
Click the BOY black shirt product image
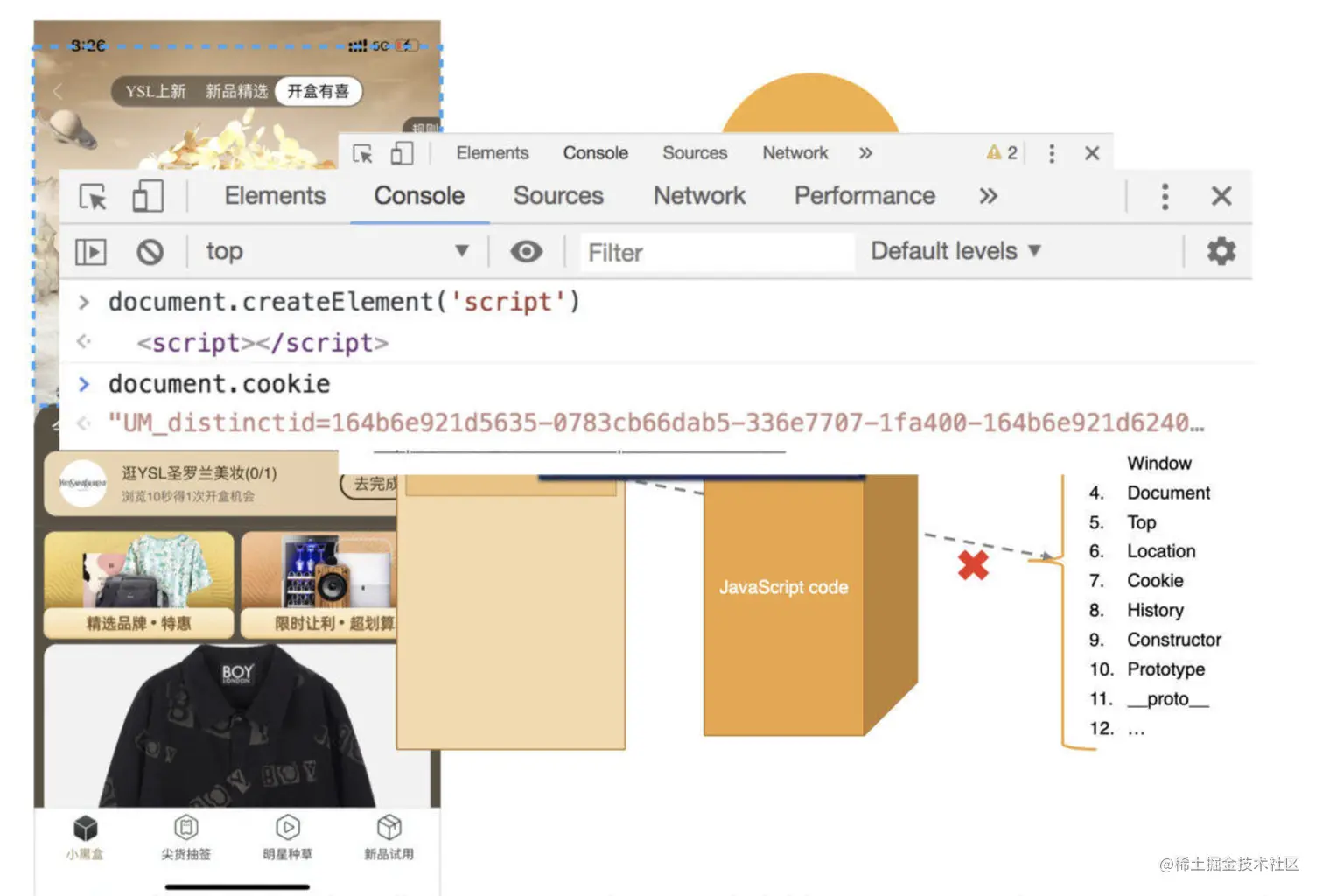236,726
